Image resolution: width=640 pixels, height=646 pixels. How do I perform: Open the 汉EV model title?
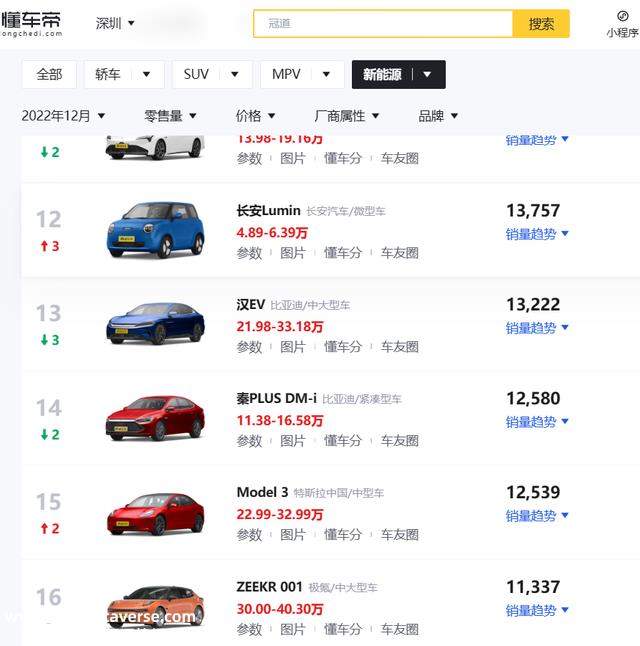(x=251, y=304)
